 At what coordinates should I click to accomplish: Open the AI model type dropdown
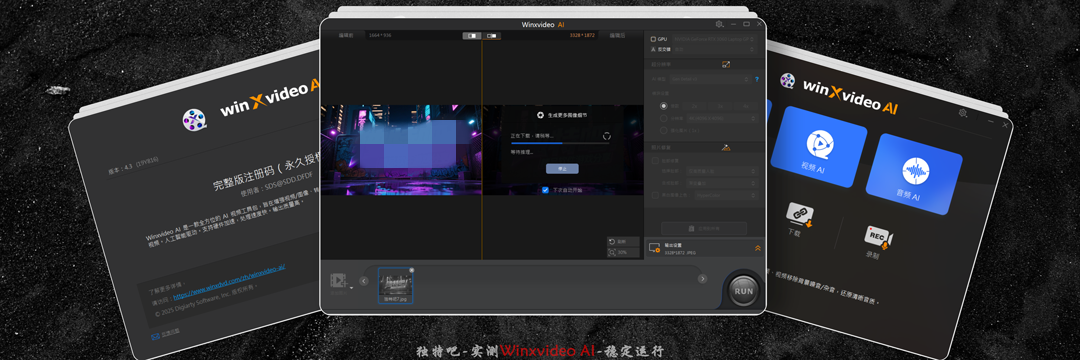(712, 80)
